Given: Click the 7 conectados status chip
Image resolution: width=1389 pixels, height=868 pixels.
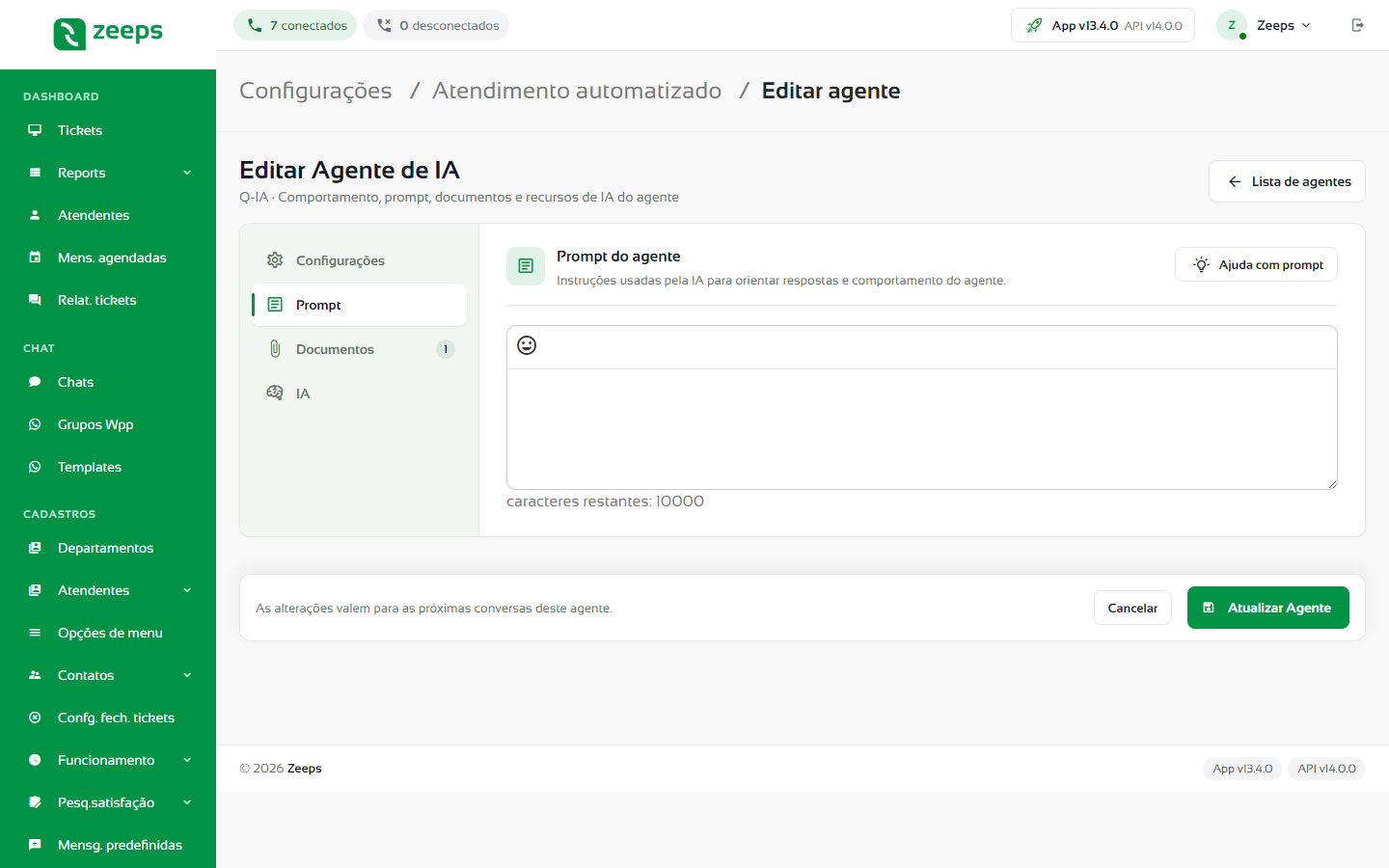Looking at the screenshot, I should (x=295, y=25).
